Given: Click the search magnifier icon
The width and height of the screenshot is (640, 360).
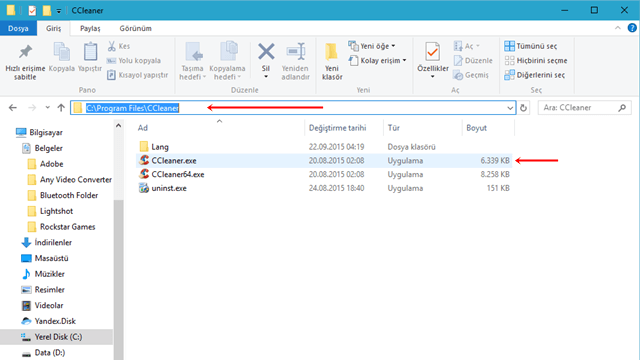Looking at the screenshot, I should 622,108.
